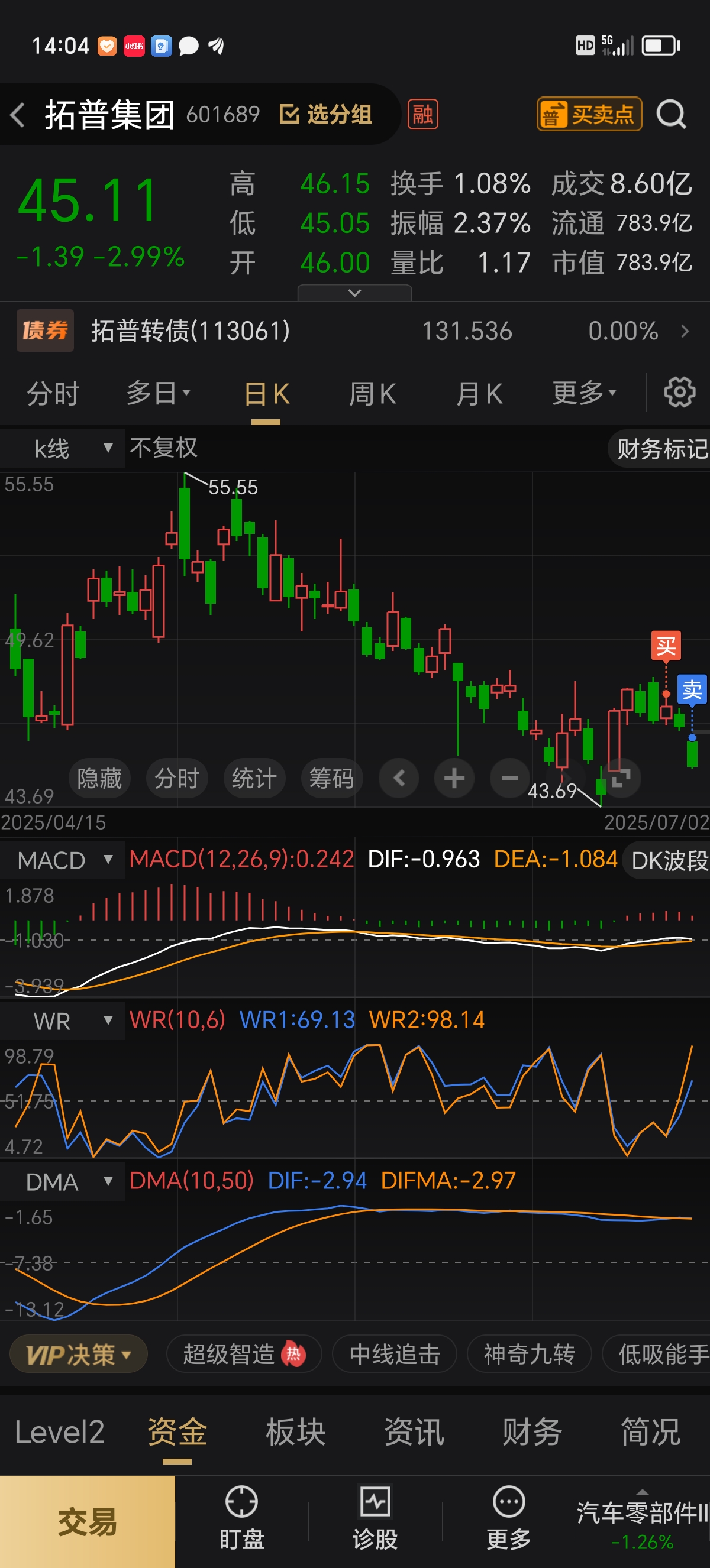Tap the chat bubble notification icon
The image size is (710, 1568).
[x=189, y=46]
